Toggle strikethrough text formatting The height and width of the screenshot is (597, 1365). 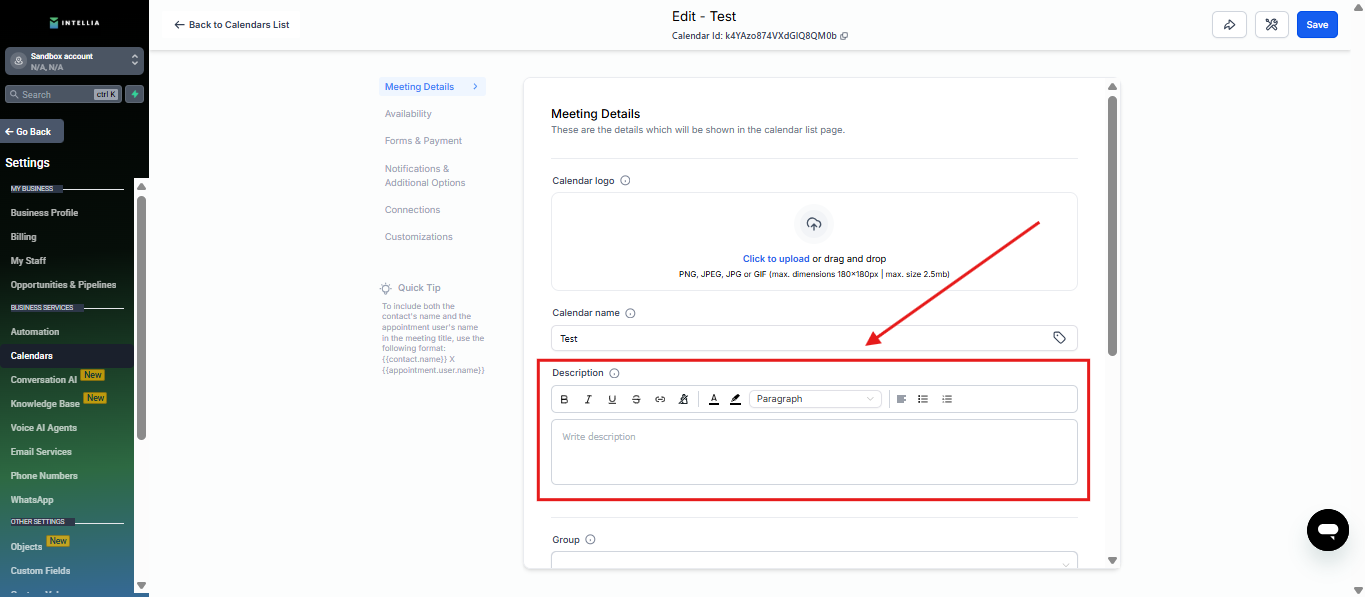[x=636, y=399]
